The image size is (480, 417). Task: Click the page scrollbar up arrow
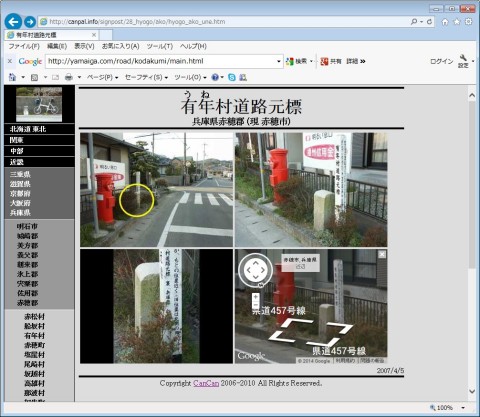coord(472,95)
